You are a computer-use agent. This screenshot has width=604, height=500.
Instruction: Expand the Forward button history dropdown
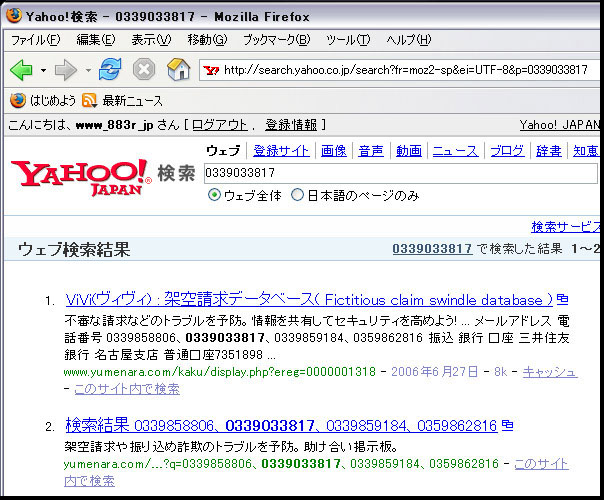click(88, 70)
